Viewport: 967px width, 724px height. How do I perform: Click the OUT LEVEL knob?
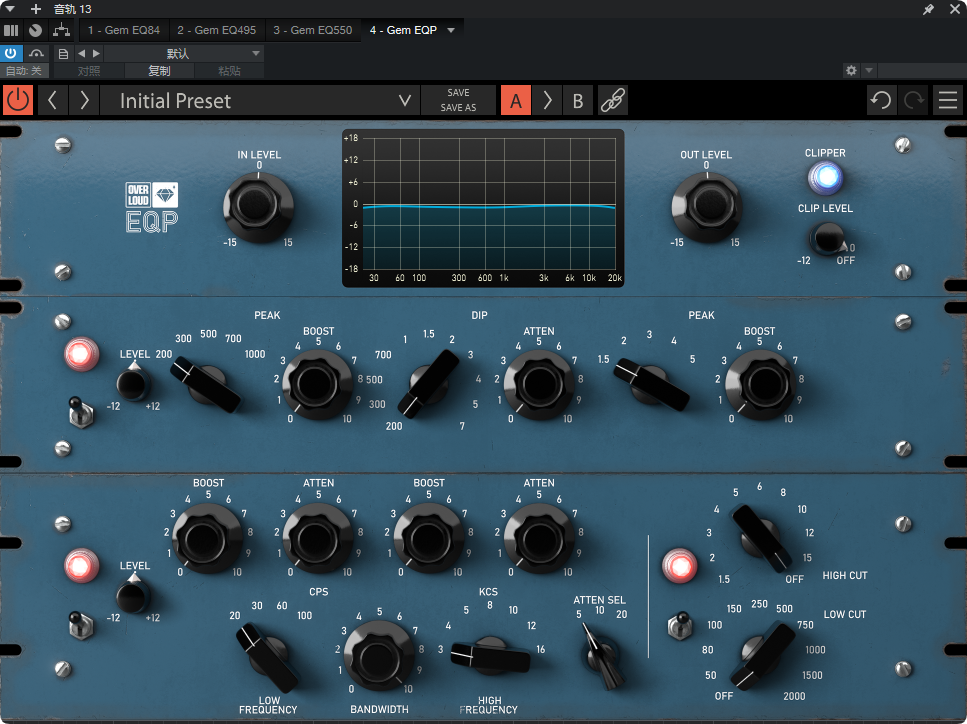point(707,206)
